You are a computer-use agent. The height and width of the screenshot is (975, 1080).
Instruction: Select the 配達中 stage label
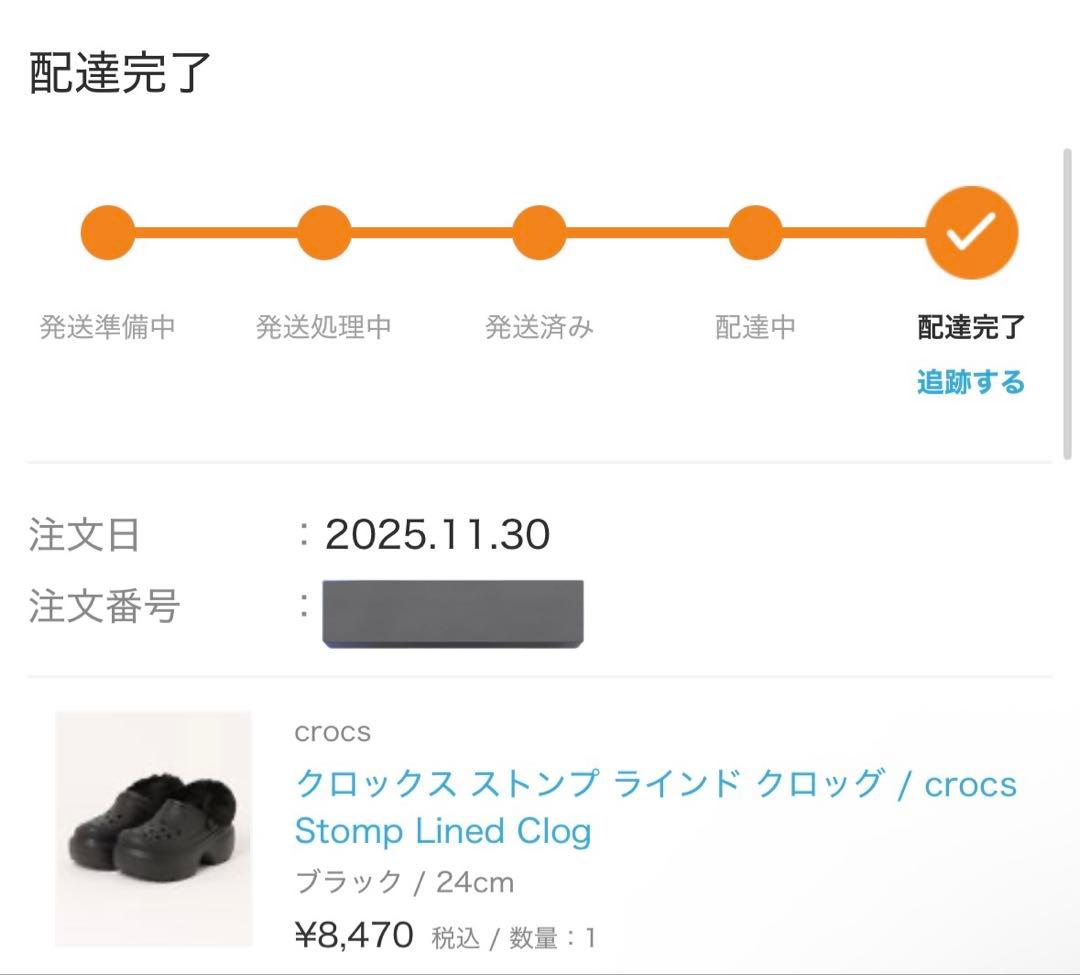pyautogui.click(x=754, y=325)
